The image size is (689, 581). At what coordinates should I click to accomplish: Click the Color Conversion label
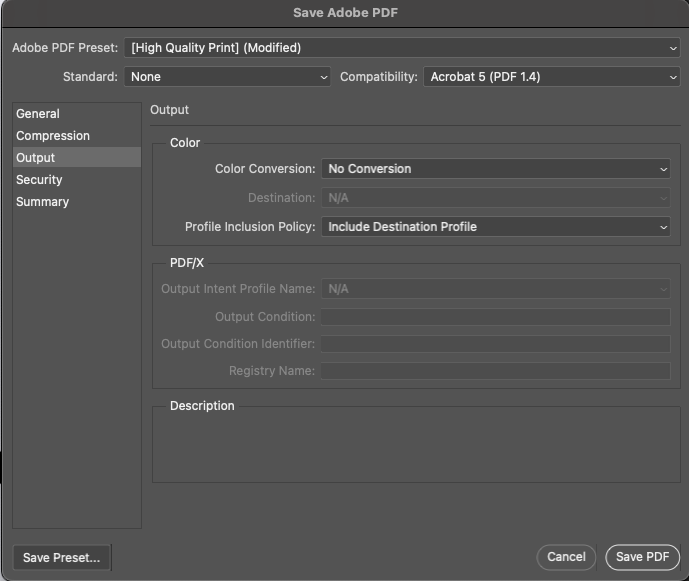(265, 169)
